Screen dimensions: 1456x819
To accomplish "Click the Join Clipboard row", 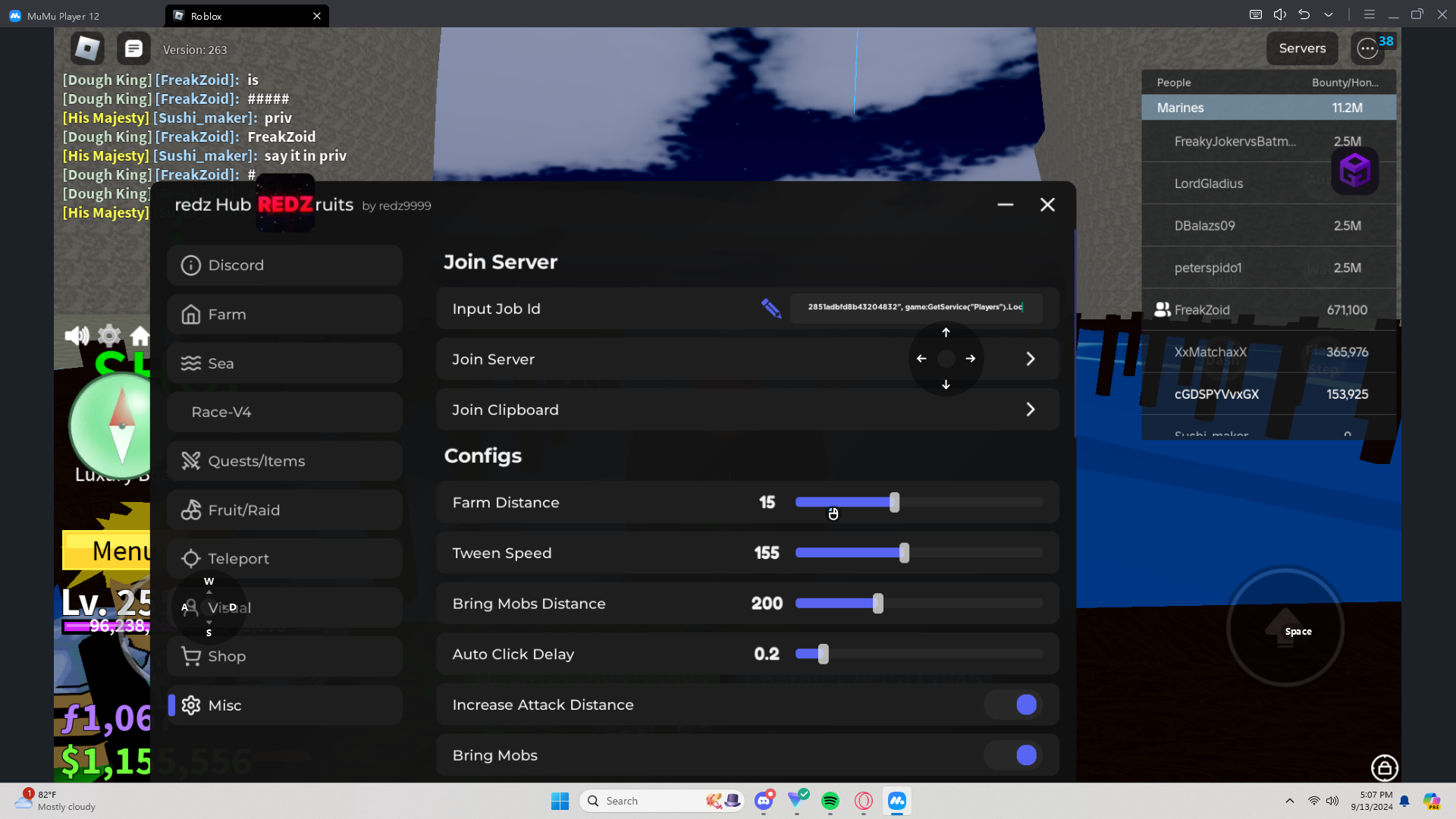I will (x=747, y=409).
